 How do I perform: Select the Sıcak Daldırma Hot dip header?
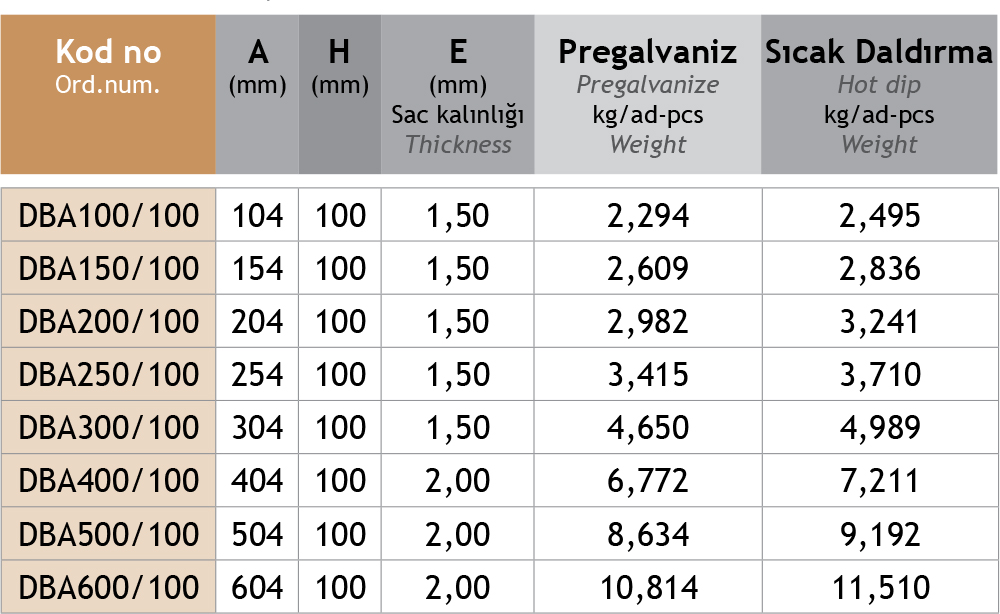tap(879, 95)
